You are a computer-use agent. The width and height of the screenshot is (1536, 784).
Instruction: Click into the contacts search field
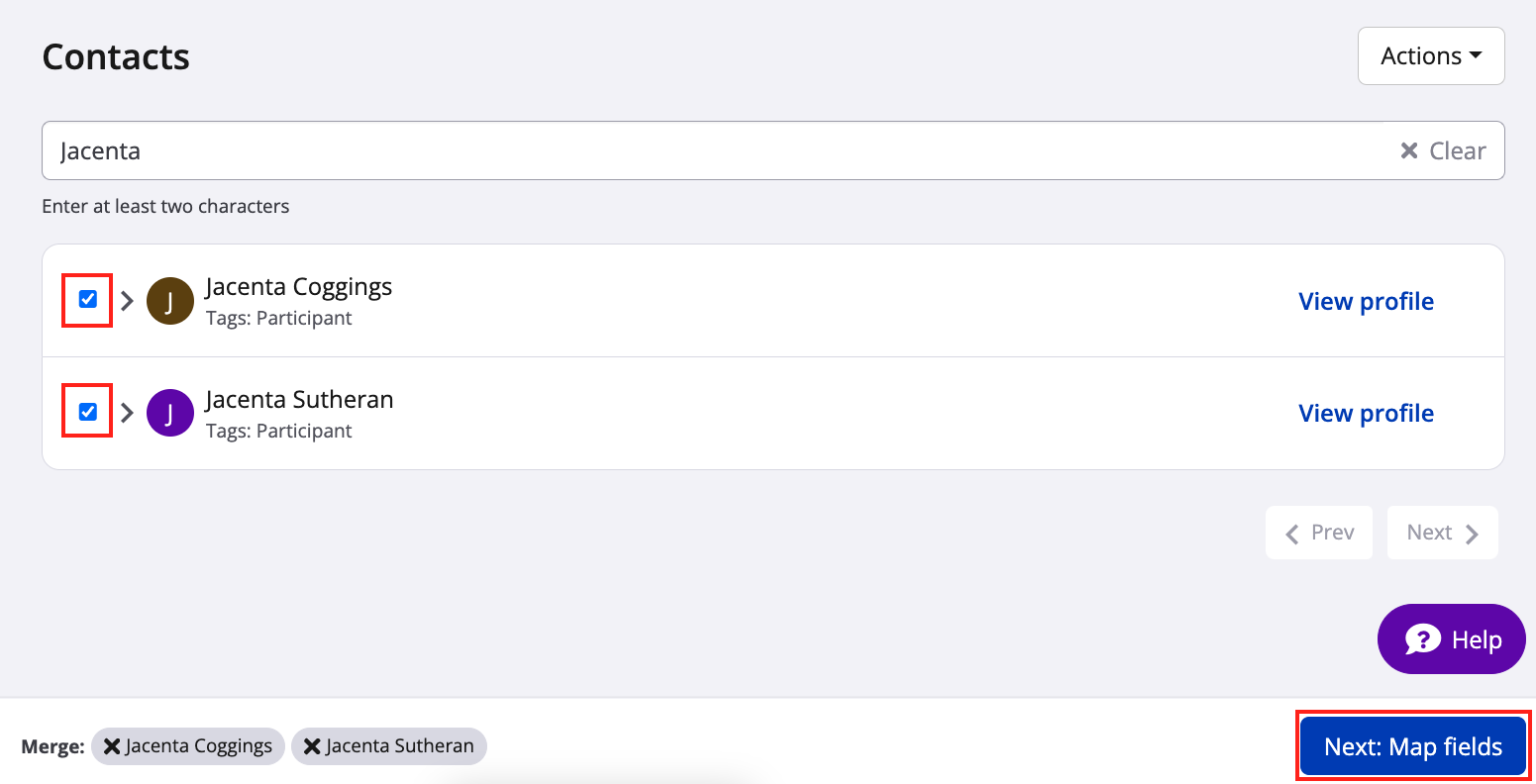(x=693, y=150)
